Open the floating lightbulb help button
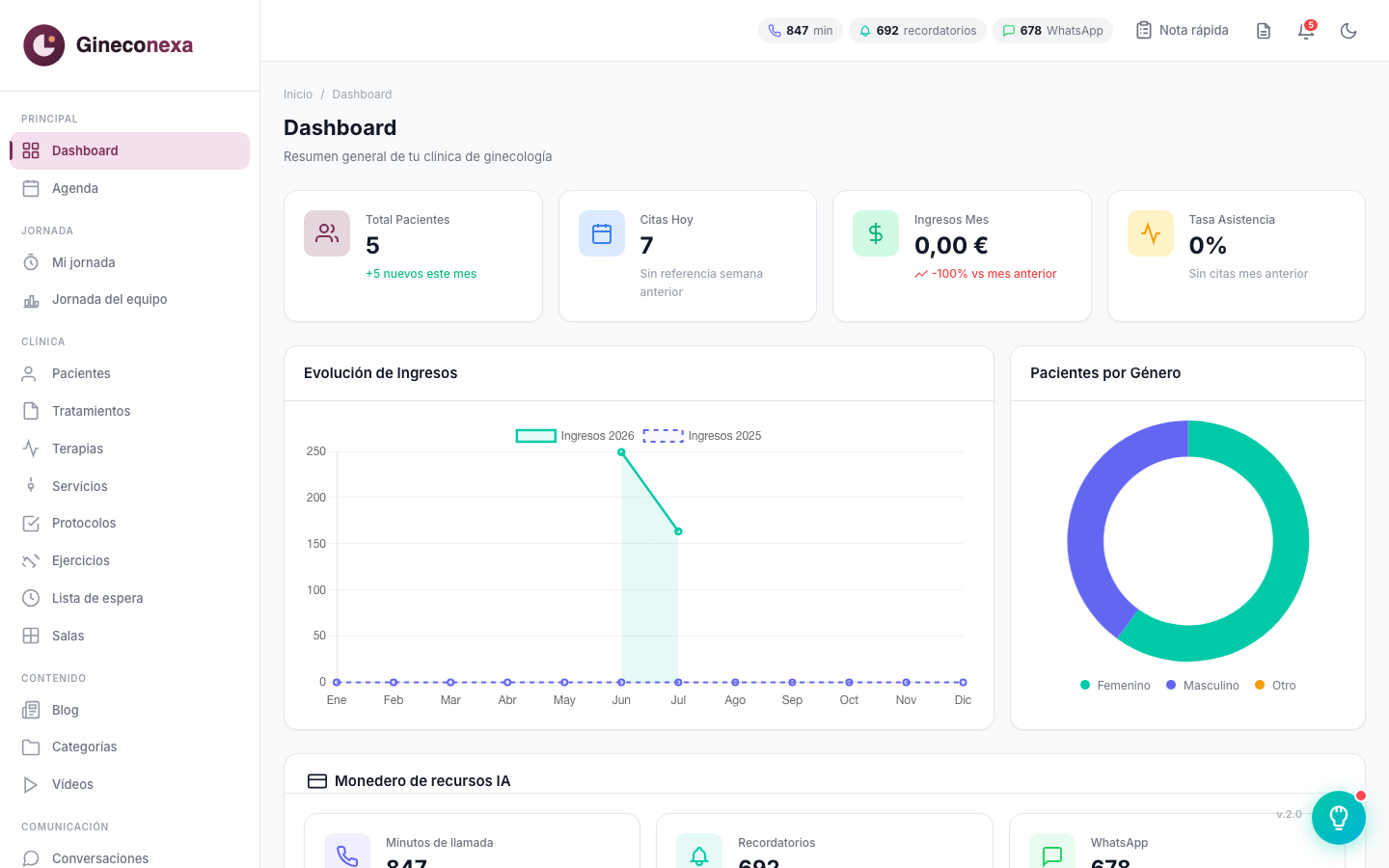Viewport: 1389px width, 868px height. tap(1339, 818)
